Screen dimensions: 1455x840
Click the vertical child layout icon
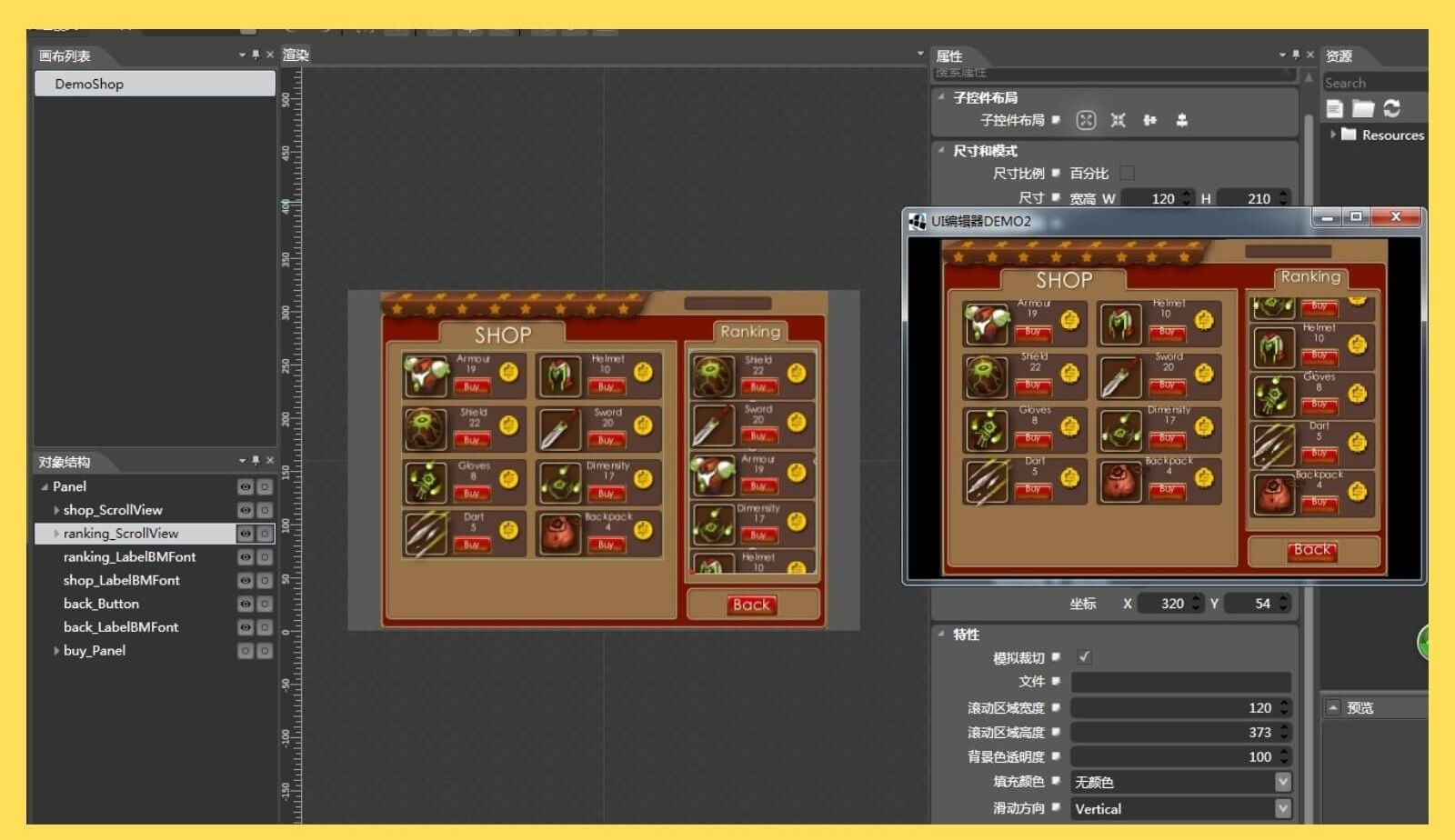point(1183,119)
